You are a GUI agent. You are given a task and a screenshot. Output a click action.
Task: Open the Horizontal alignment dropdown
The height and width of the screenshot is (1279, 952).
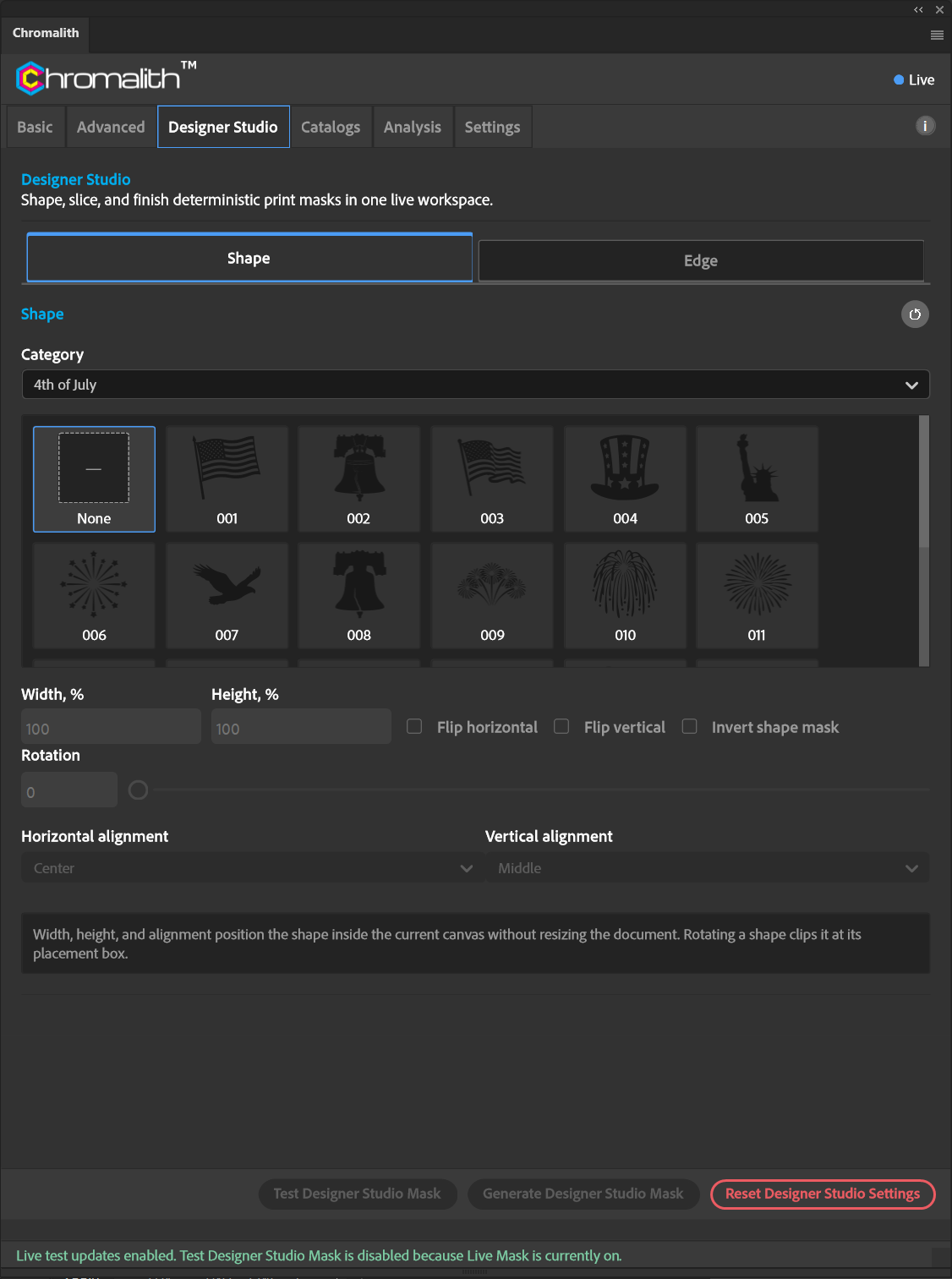[252, 868]
